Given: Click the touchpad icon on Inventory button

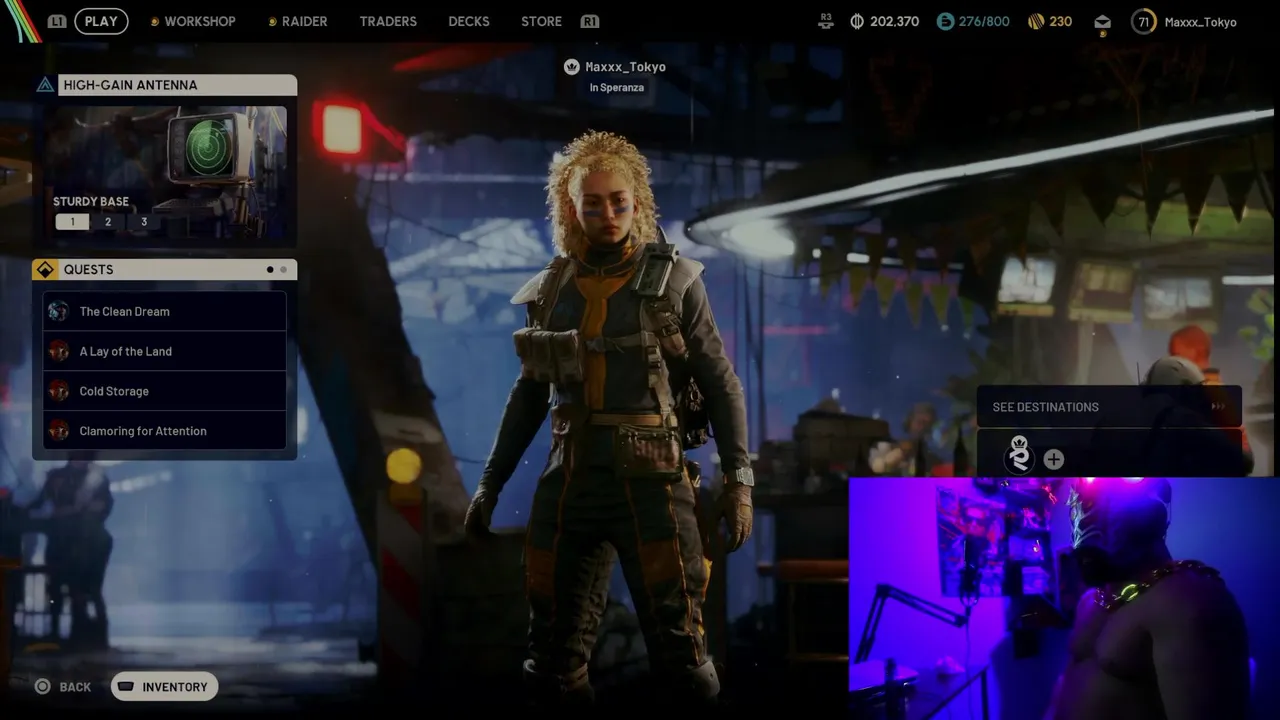Looking at the screenshot, I should coord(126,687).
